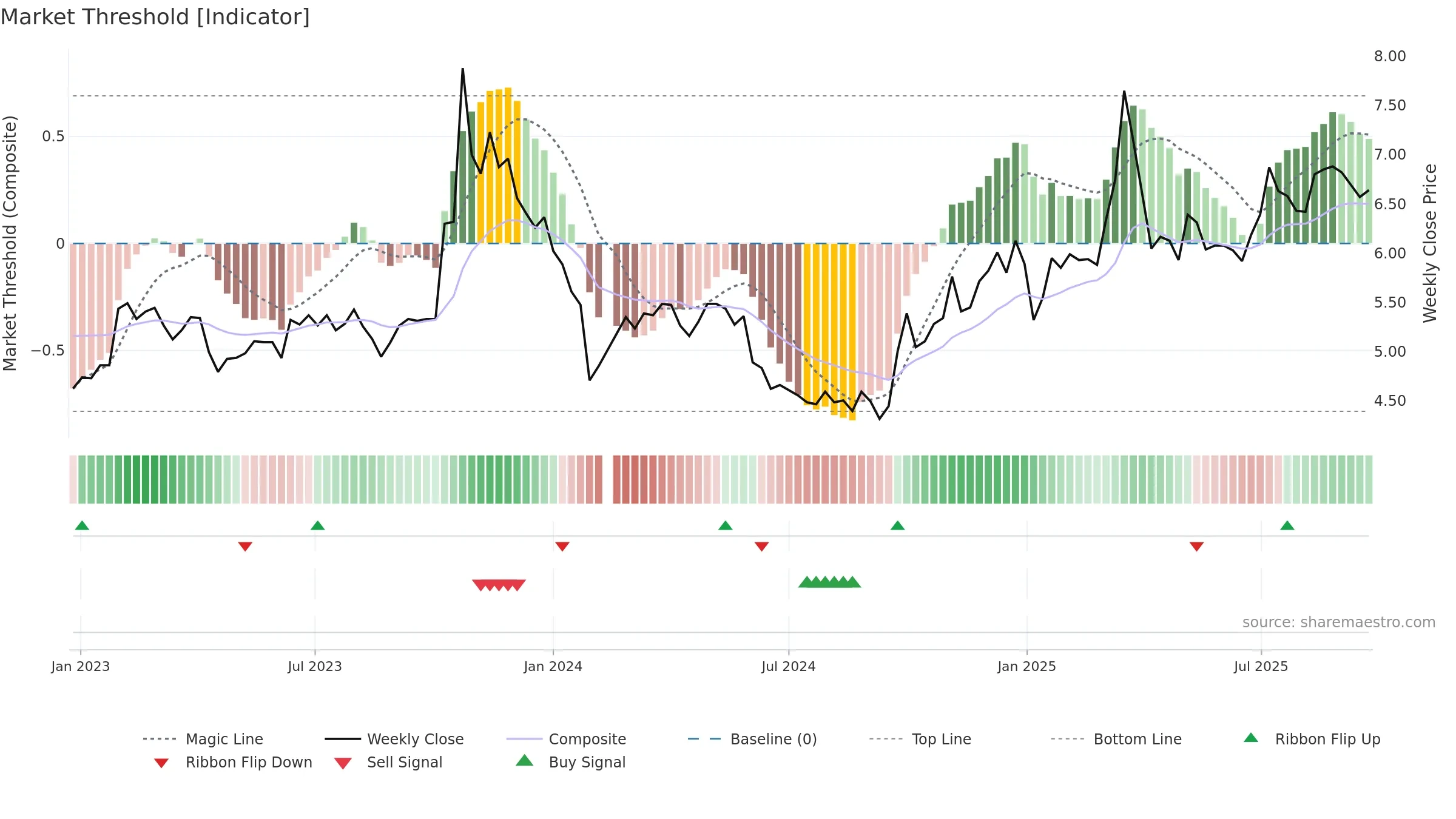Toggle the Buy Signal legend entry

point(570,762)
